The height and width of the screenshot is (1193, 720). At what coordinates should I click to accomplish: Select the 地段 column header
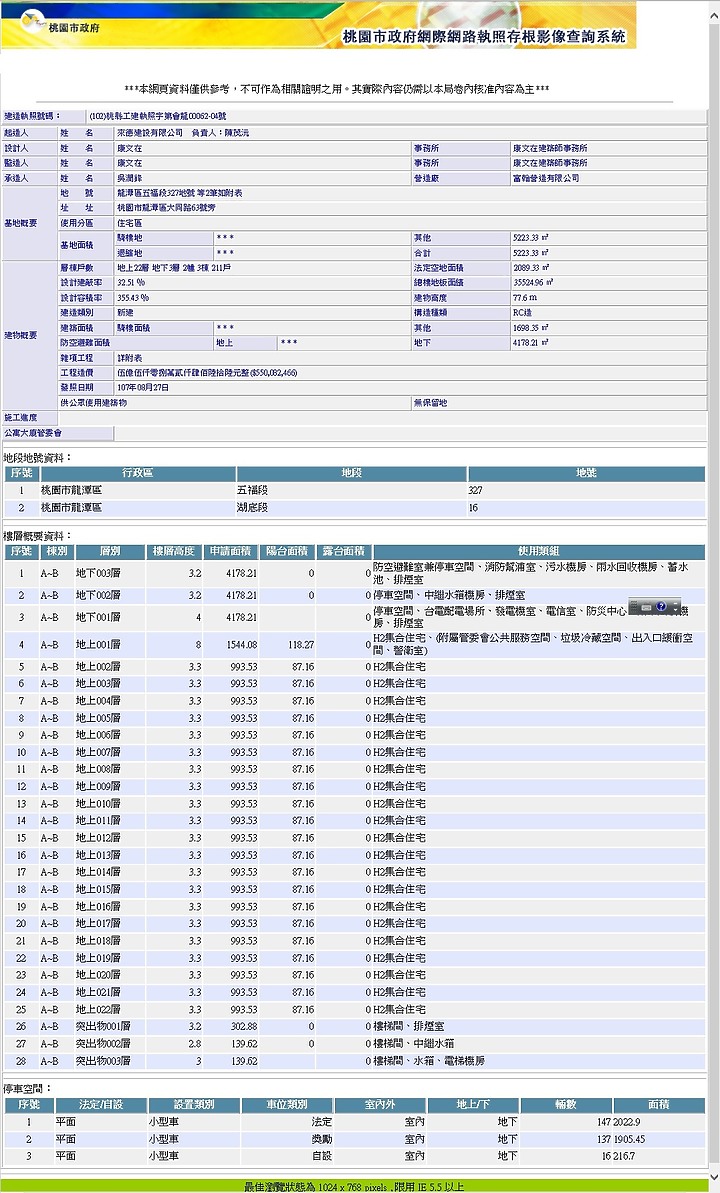(351, 473)
